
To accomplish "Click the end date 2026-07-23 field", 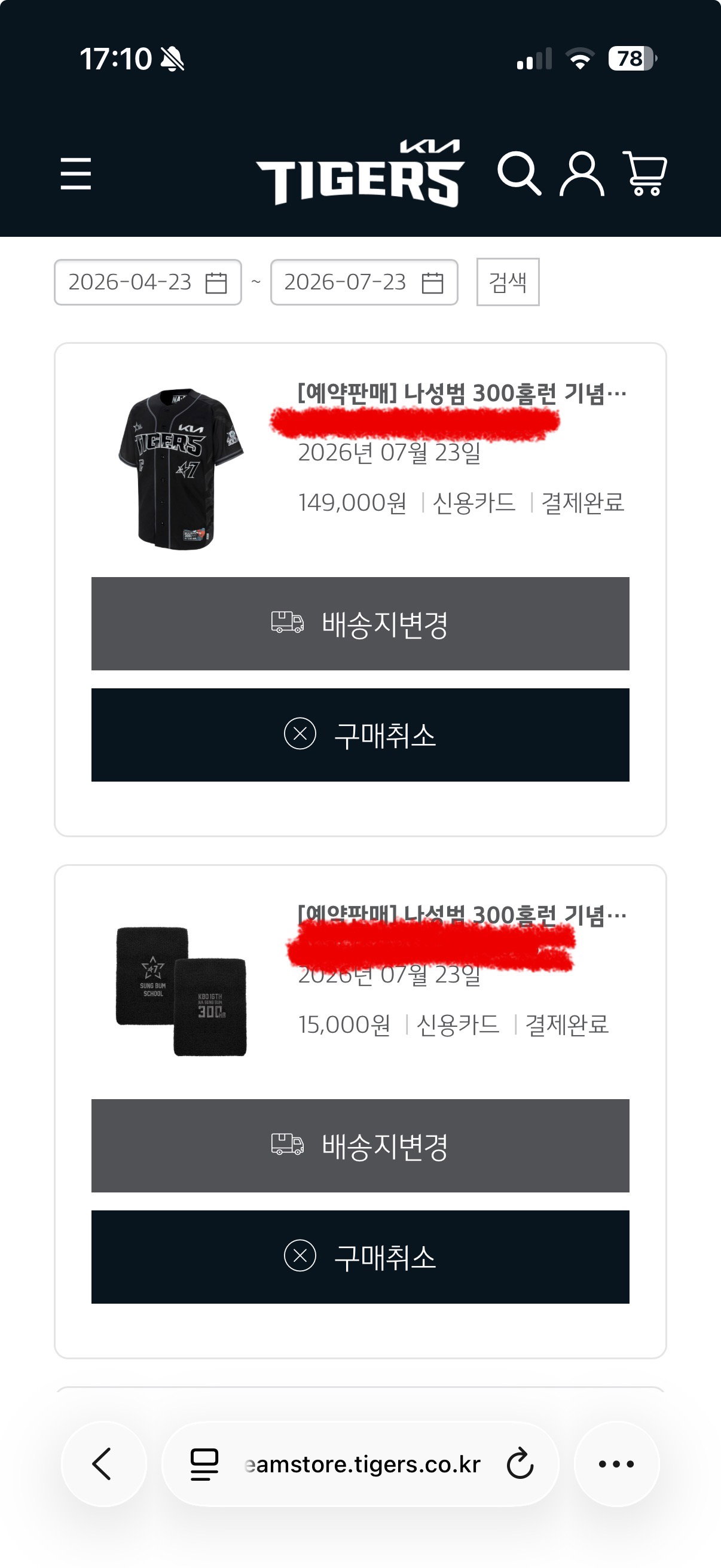I will coord(364,282).
